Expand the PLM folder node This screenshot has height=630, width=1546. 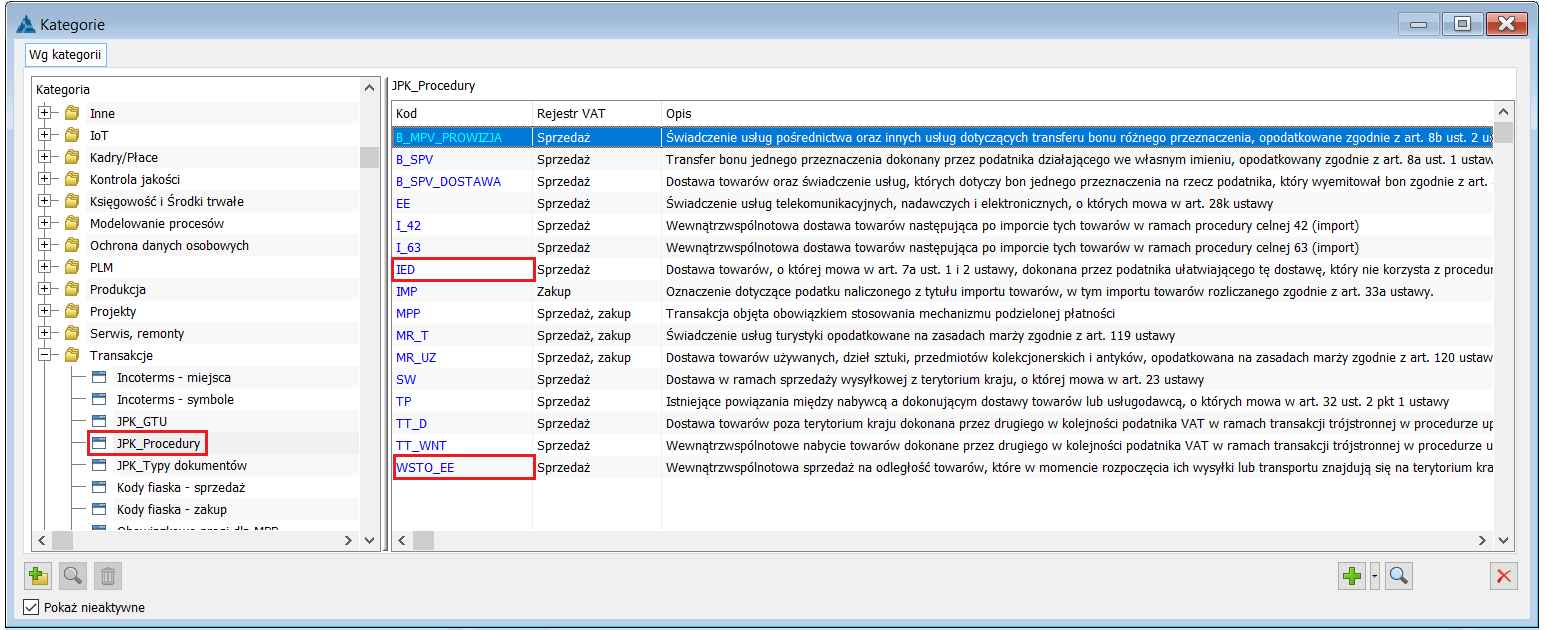pyautogui.click(x=44, y=267)
